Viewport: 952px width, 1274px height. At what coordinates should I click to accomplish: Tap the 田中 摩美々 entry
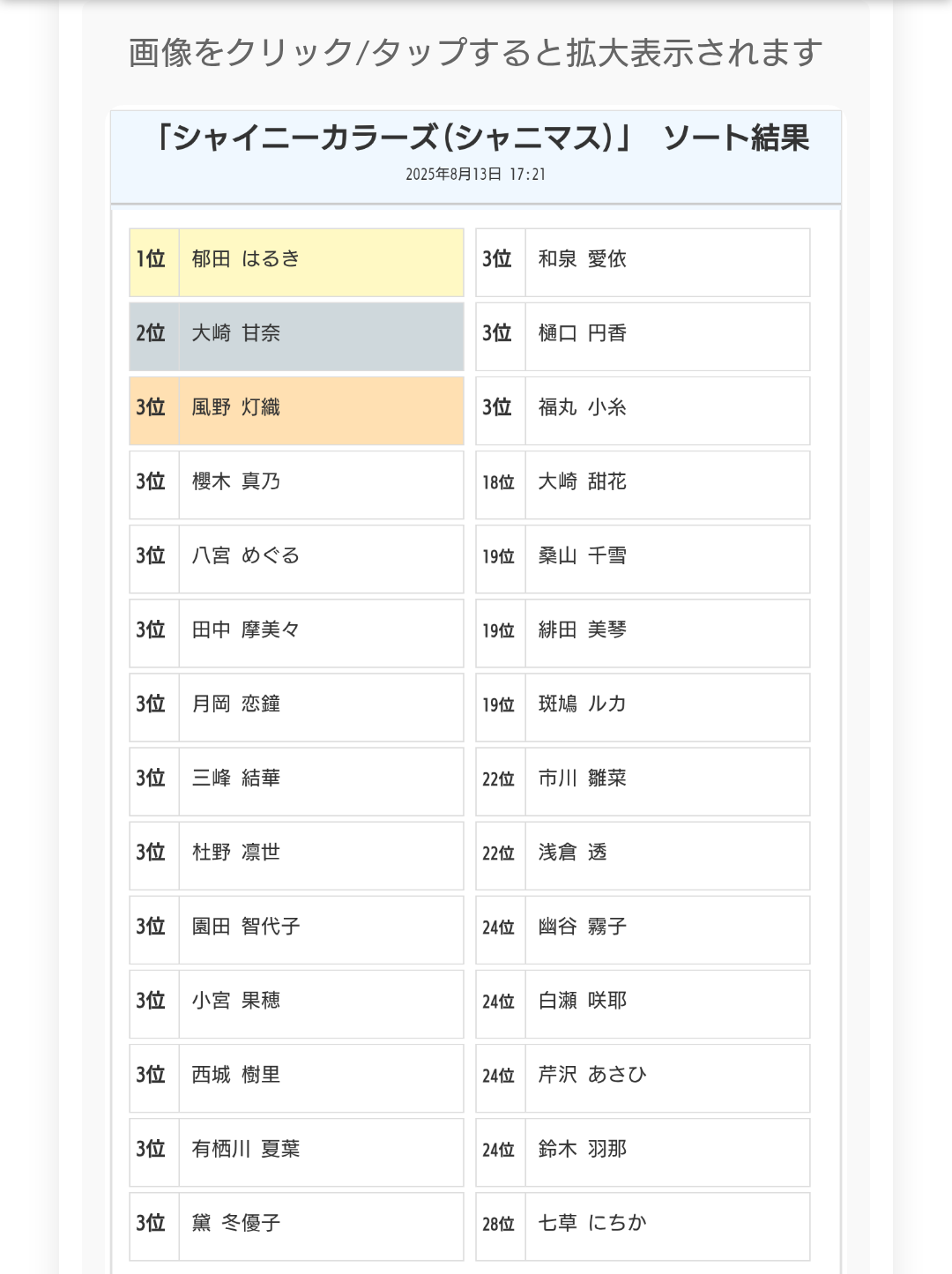[x=296, y=632]
